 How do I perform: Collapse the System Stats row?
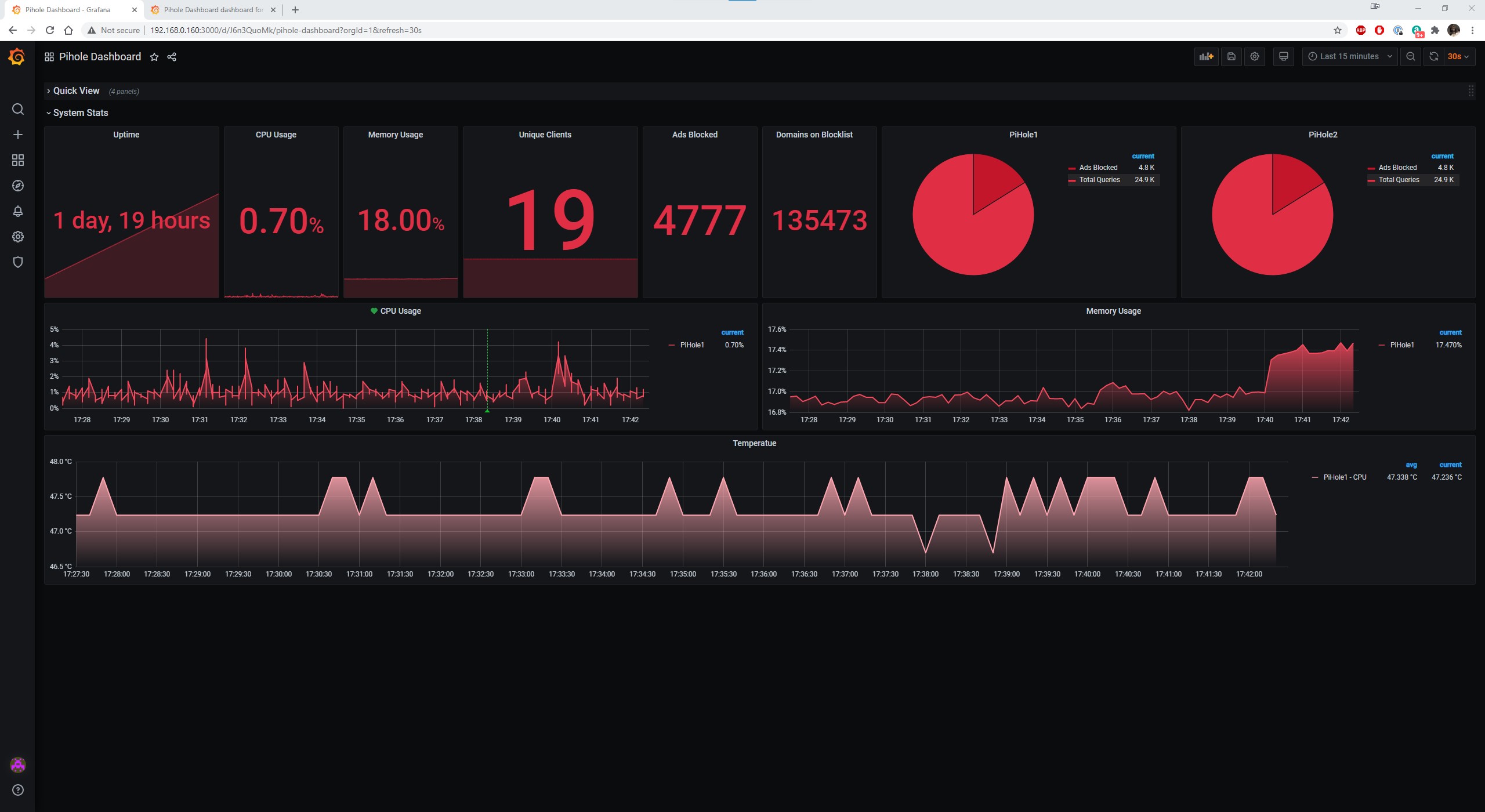(x=80, y=113)
